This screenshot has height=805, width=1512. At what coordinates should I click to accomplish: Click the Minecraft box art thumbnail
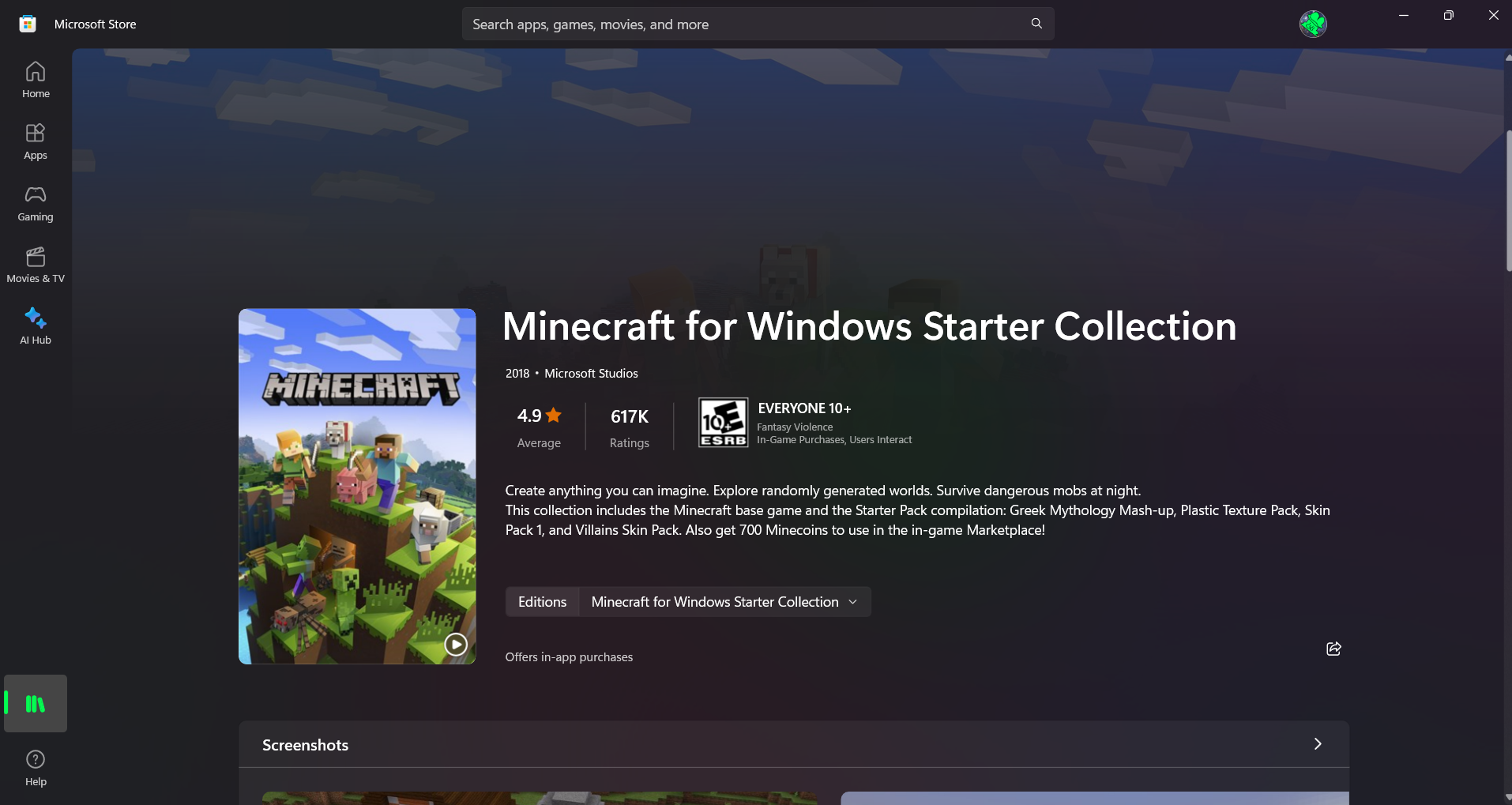tap(357, 487)
